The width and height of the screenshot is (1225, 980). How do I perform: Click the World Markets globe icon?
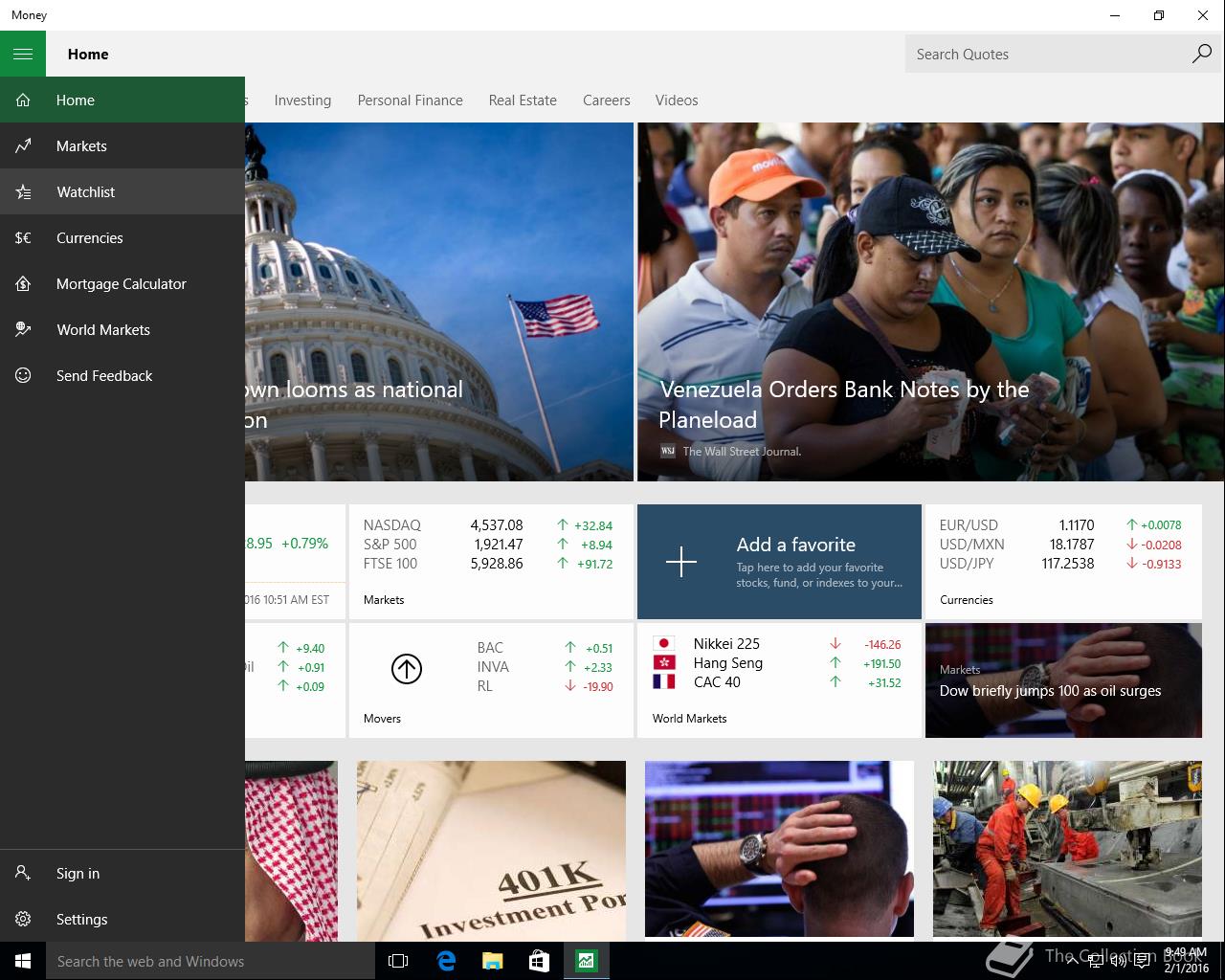(23, 330)
